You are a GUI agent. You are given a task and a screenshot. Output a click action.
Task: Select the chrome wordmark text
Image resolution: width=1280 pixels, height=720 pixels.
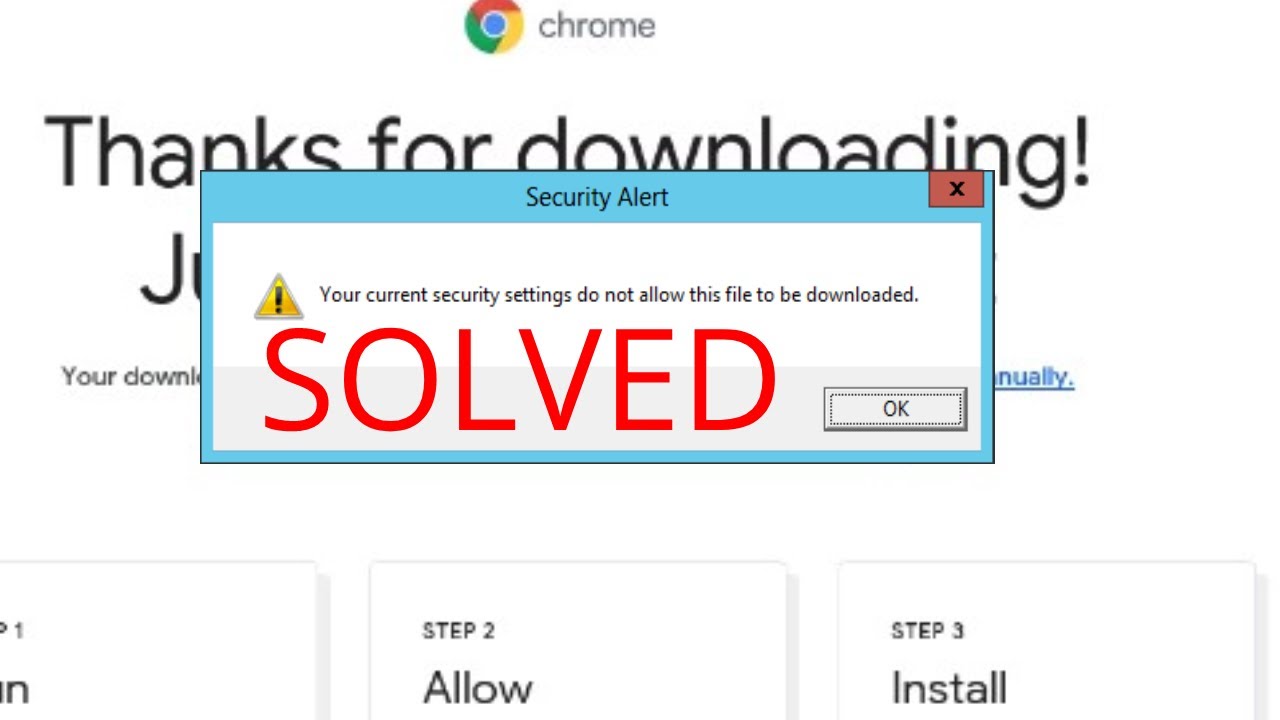596,25
